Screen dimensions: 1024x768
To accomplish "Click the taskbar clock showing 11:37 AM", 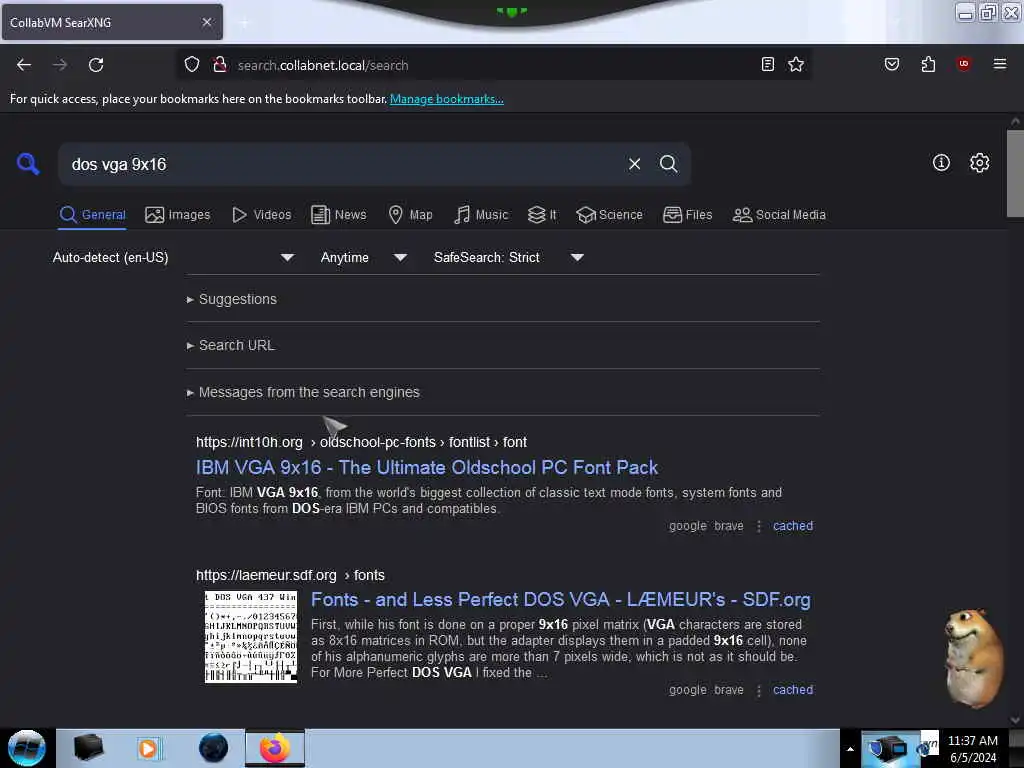I will tap(972, 748).
